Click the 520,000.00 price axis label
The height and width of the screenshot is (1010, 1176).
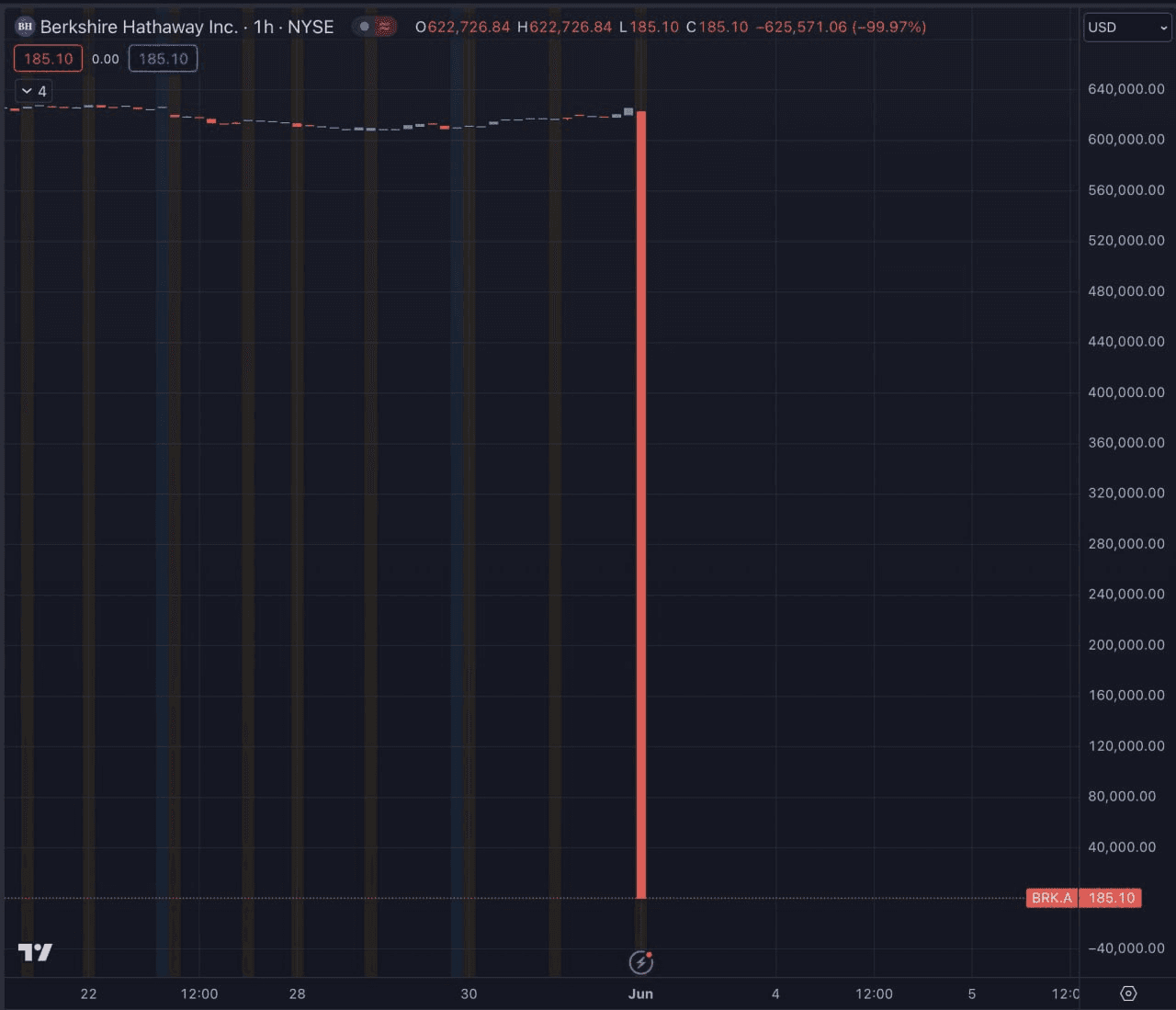coord(1126,241)
